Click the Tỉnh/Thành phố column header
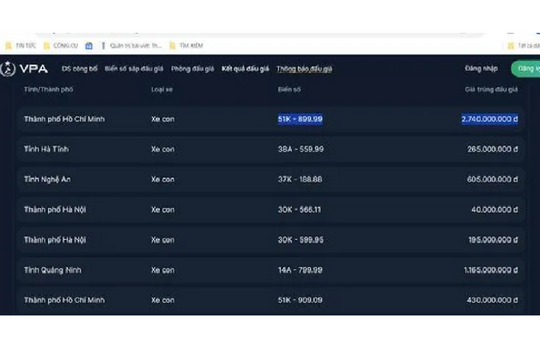This screenshot has height=360, width=540. [x=49, y=90]
